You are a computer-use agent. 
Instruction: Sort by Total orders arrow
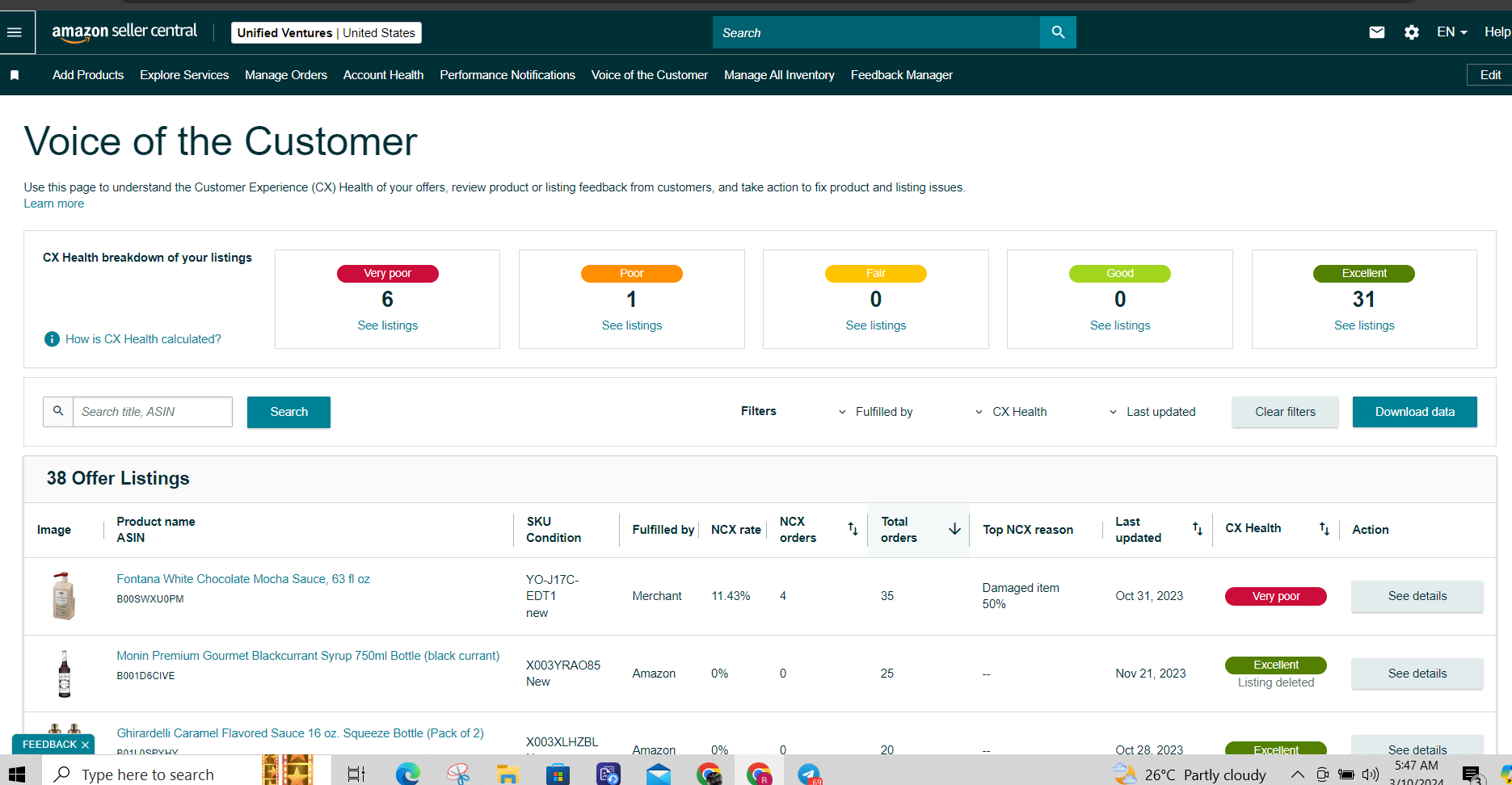tap(954, 529)
